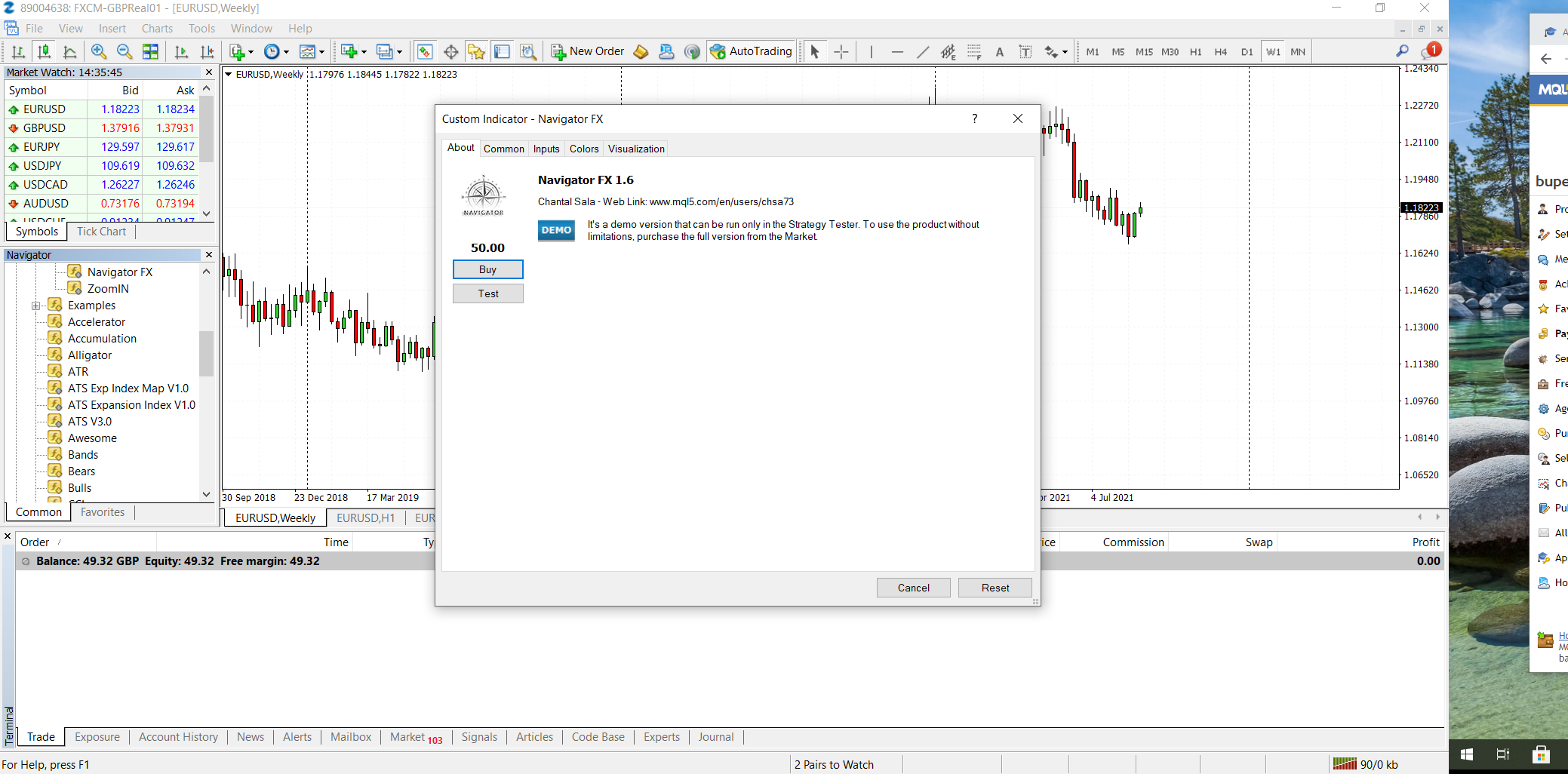
Task: Cancel the Custom Indicator dialog
Action: [x=914, y=588]
